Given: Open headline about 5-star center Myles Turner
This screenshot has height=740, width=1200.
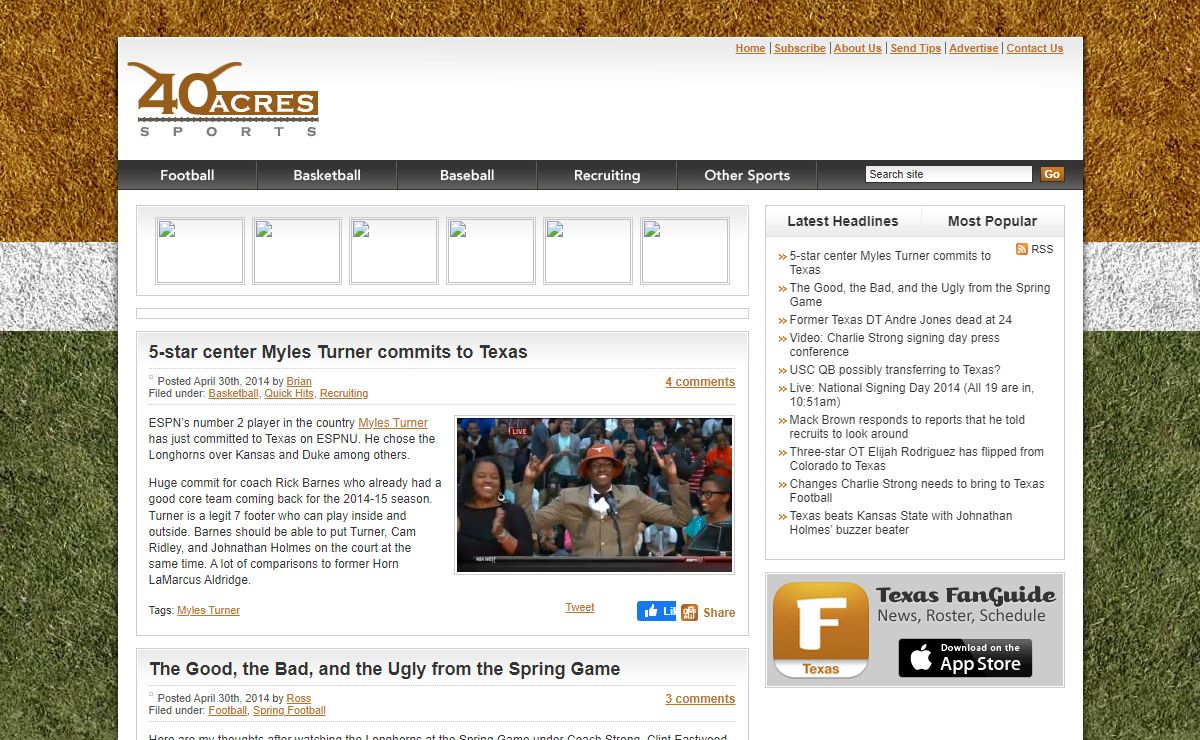Looking at the screenshot, I should pyautogui.click(x=890, y=263).
